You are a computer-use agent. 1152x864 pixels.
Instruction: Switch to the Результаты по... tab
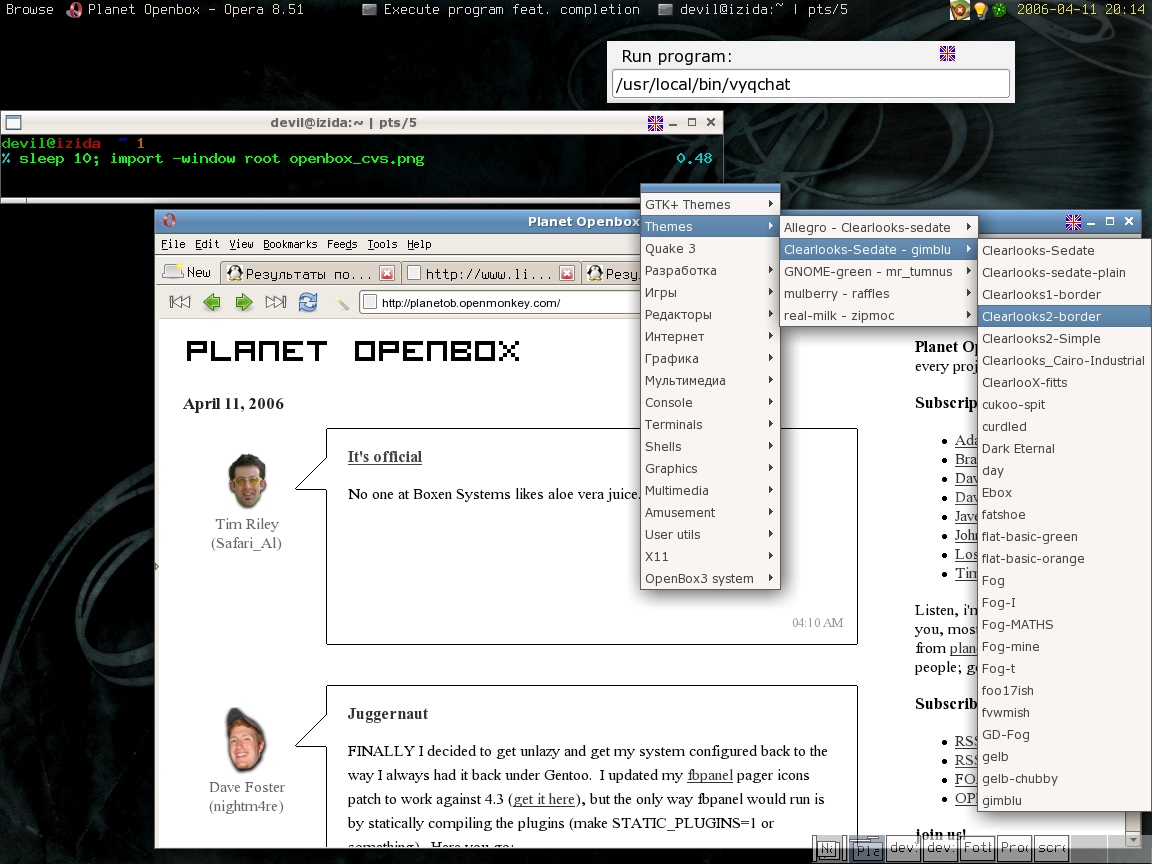[310, 273]
